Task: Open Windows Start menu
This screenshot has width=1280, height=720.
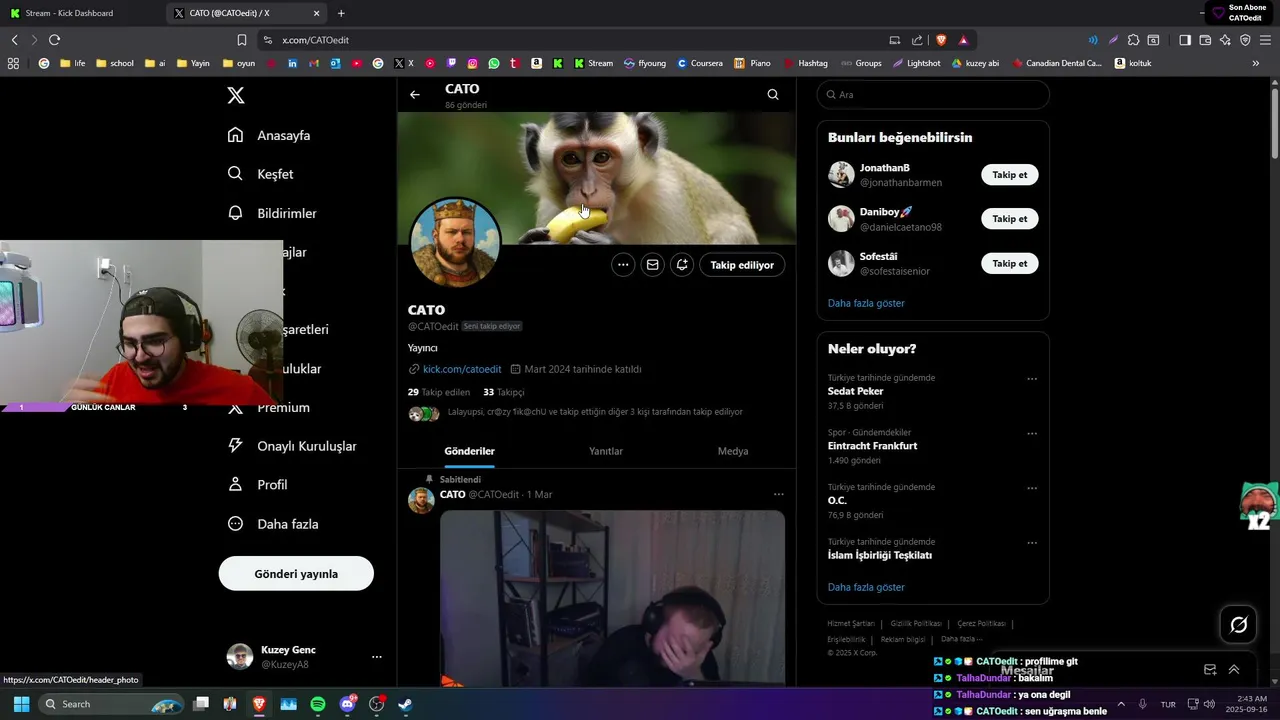Action: [x=21, y=704]
